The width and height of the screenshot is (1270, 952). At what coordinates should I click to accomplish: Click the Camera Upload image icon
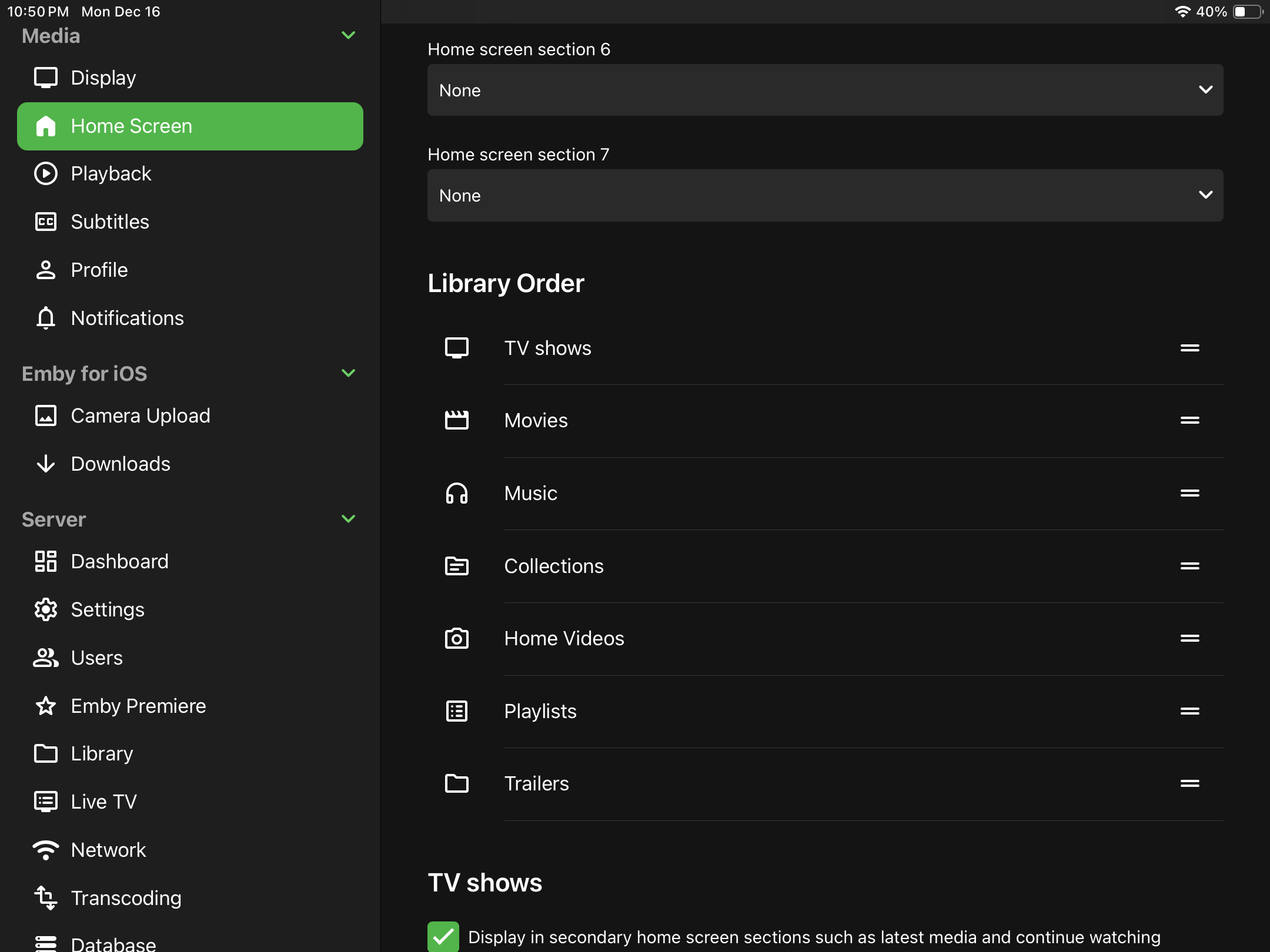[x=46, y=415]
